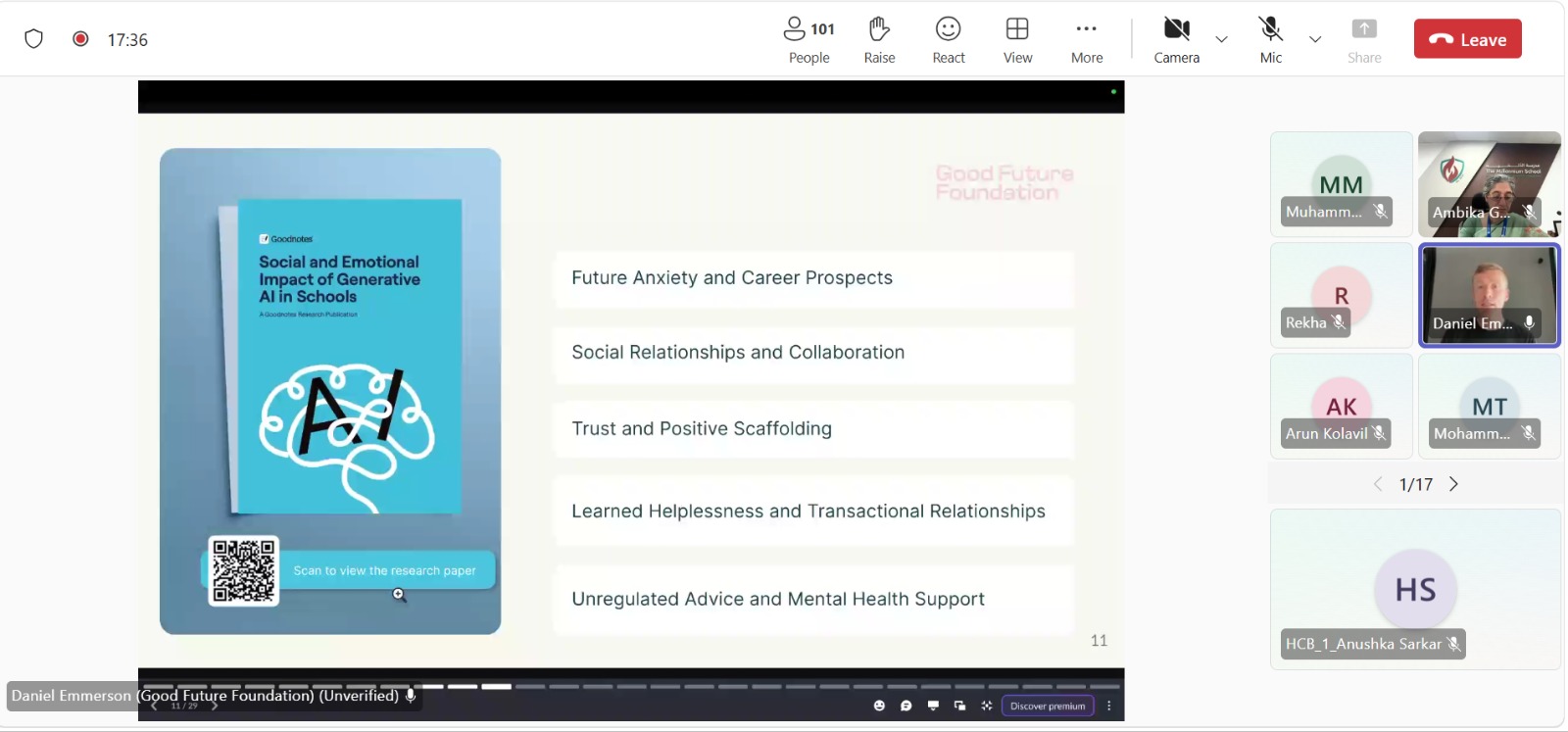The height and width of the screenshot is (732, 1568).
Task: Click the Share content button
Action: (x=1364, y=40)
